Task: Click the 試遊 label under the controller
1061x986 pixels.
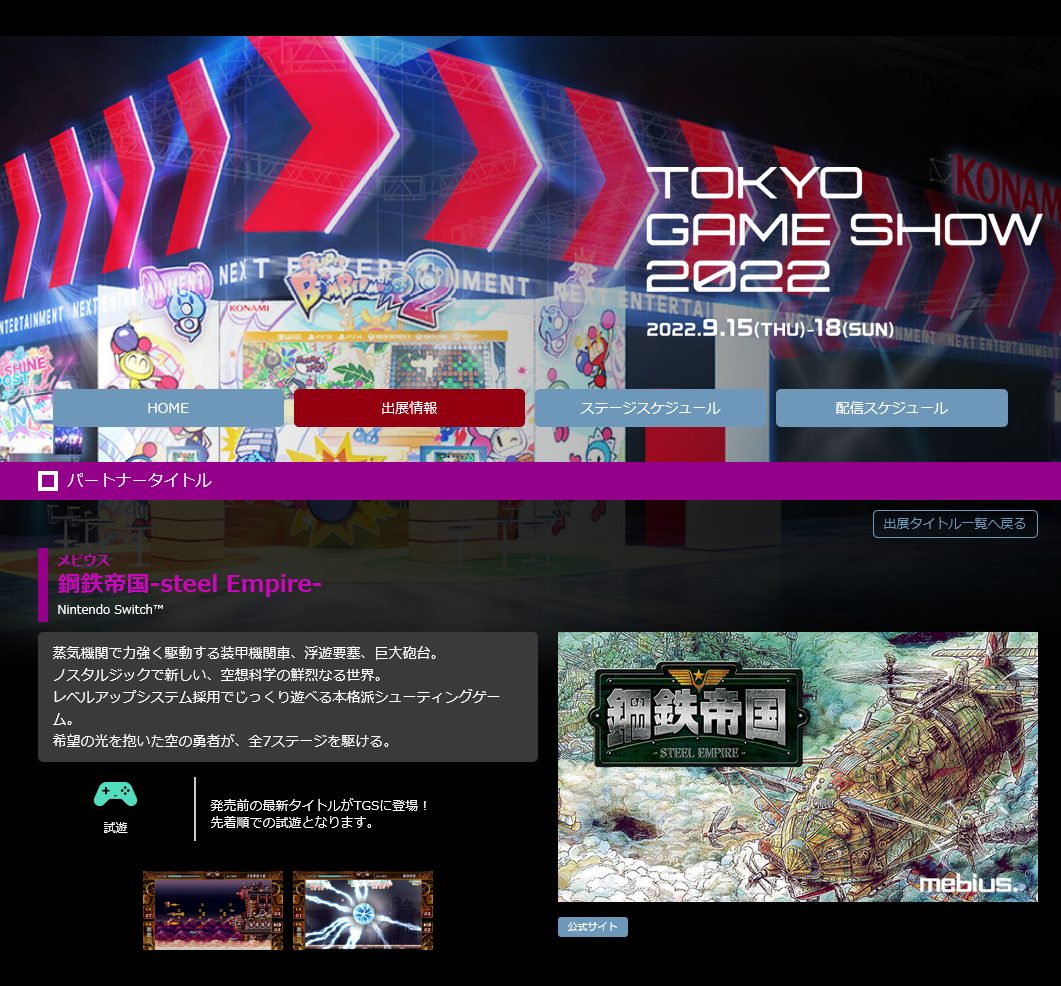Action: click(x=116, y=827)
